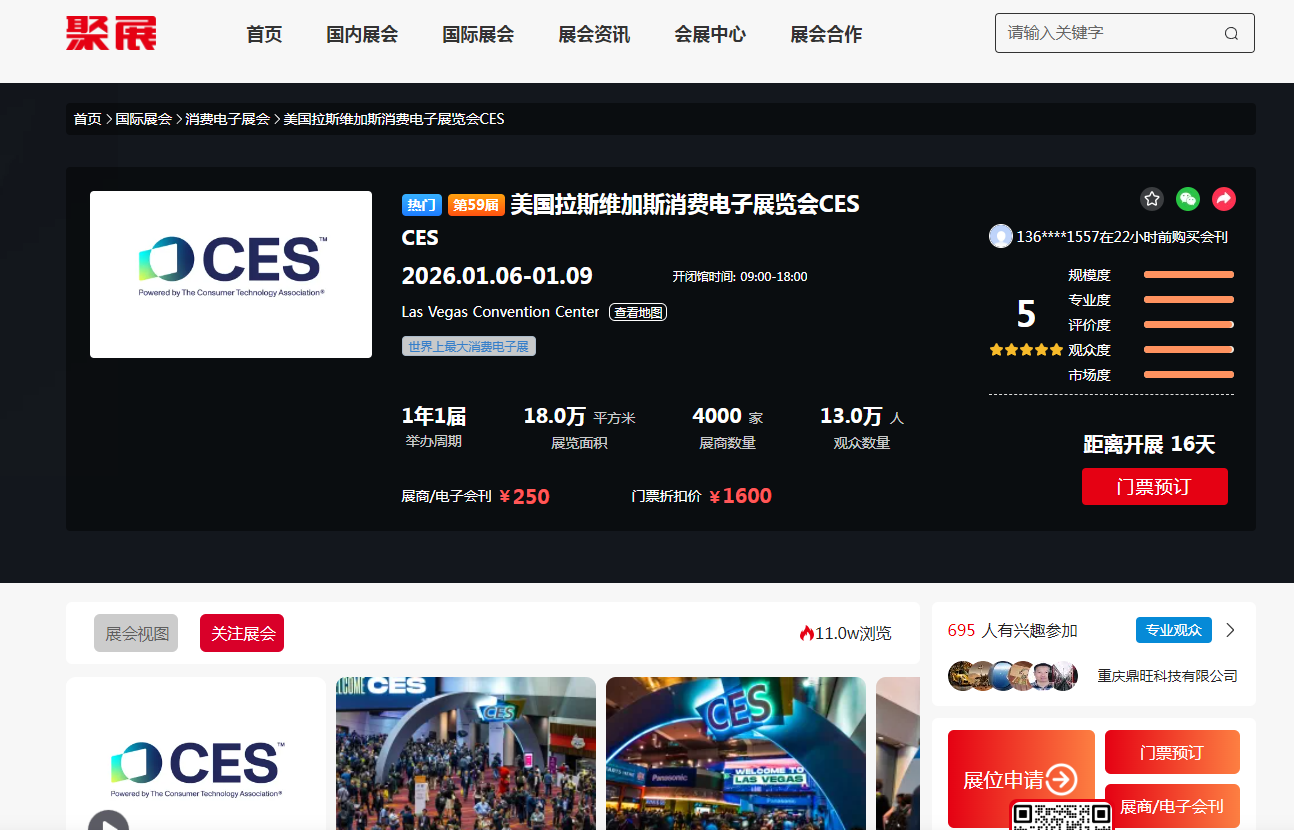Click the QR code image
Image resolution: width=1294 pixels, height=830 pixels.
tap(1061, 815)
